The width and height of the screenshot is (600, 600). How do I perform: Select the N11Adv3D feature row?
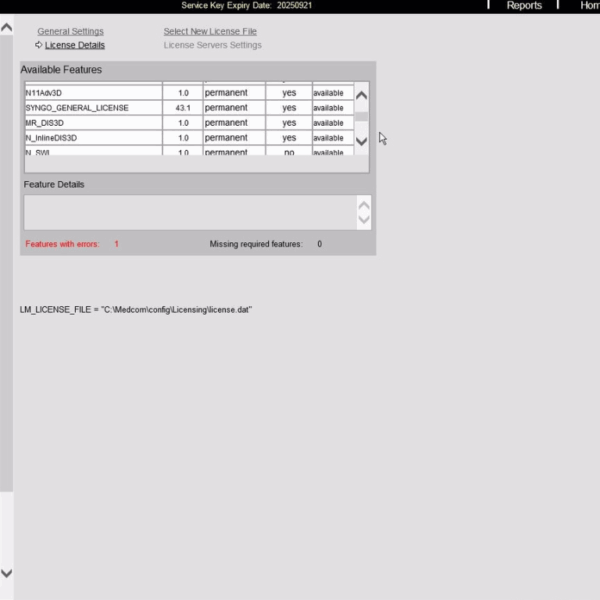pos(93,93)
